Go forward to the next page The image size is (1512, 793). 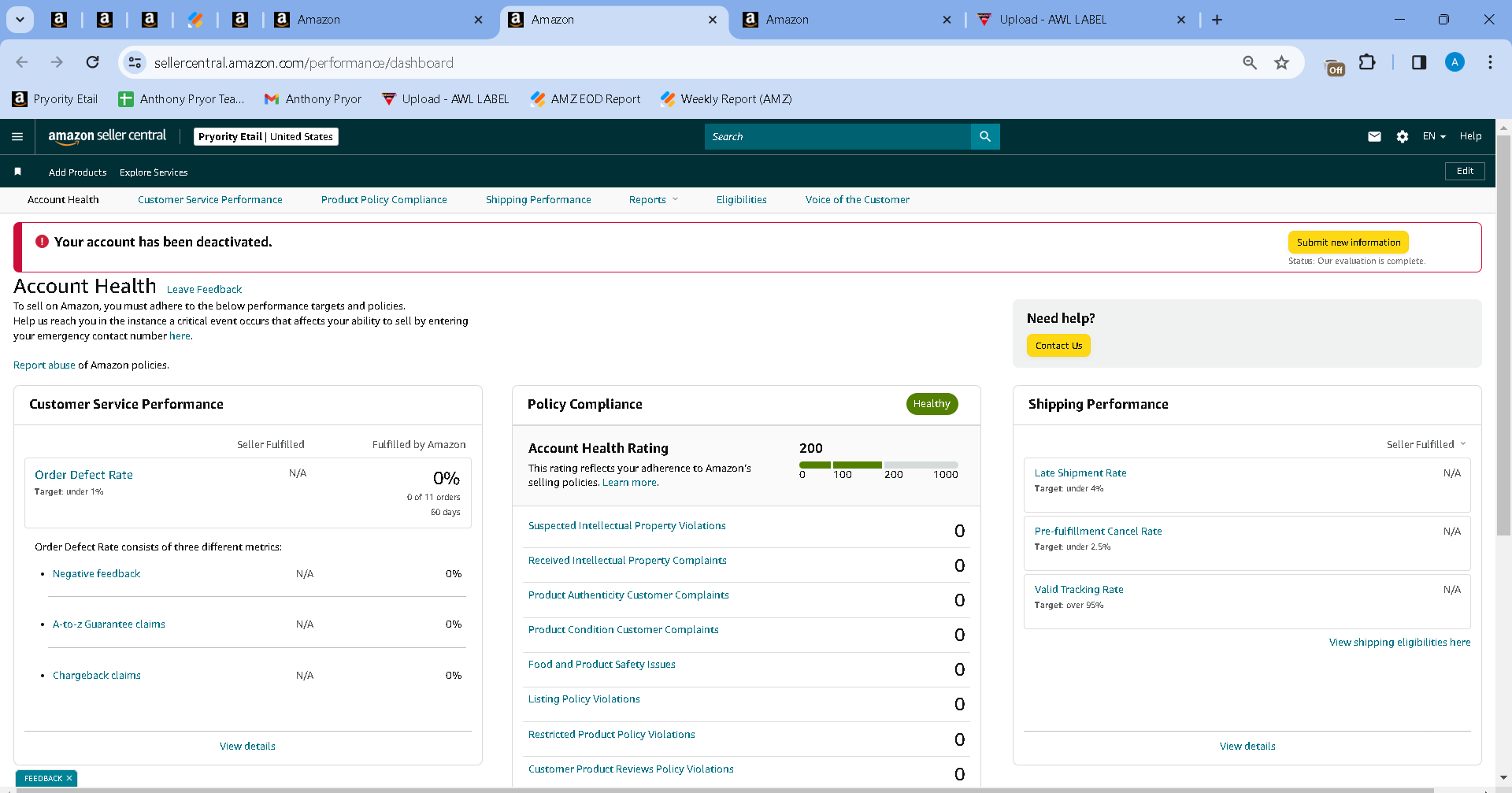[x=57, y=62]
